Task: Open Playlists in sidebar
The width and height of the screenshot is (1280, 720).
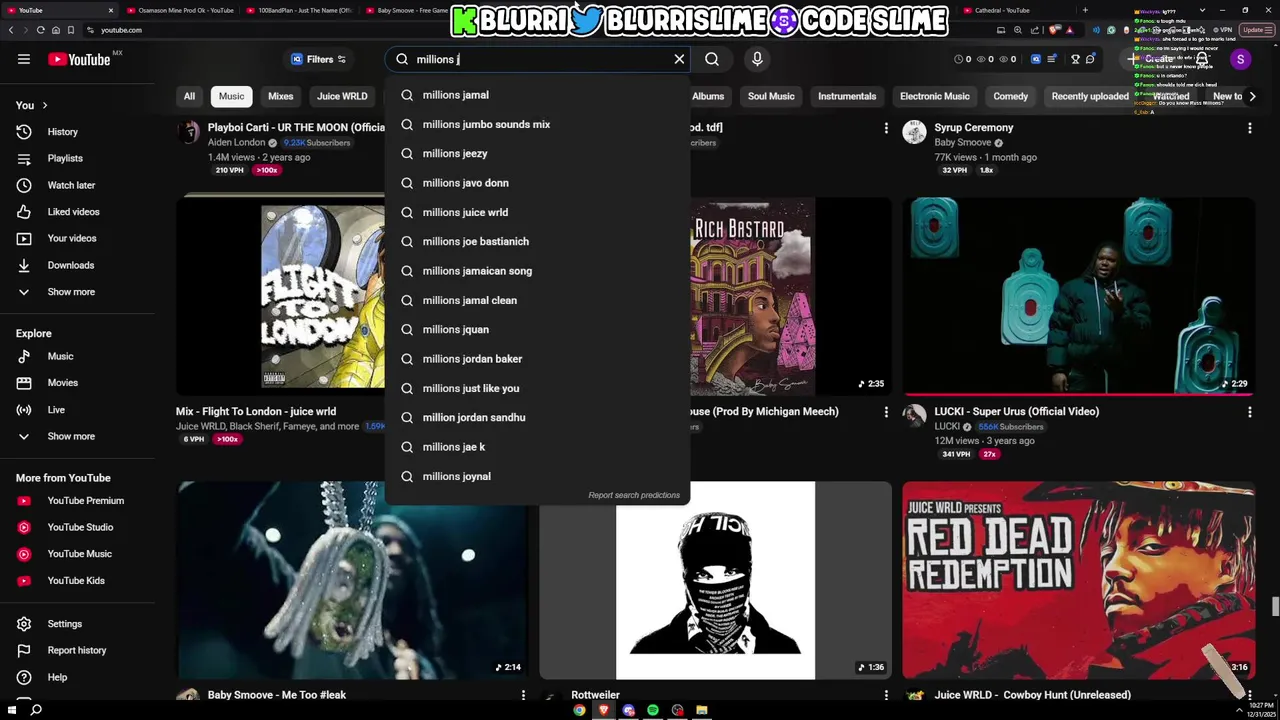Action: 80,158
